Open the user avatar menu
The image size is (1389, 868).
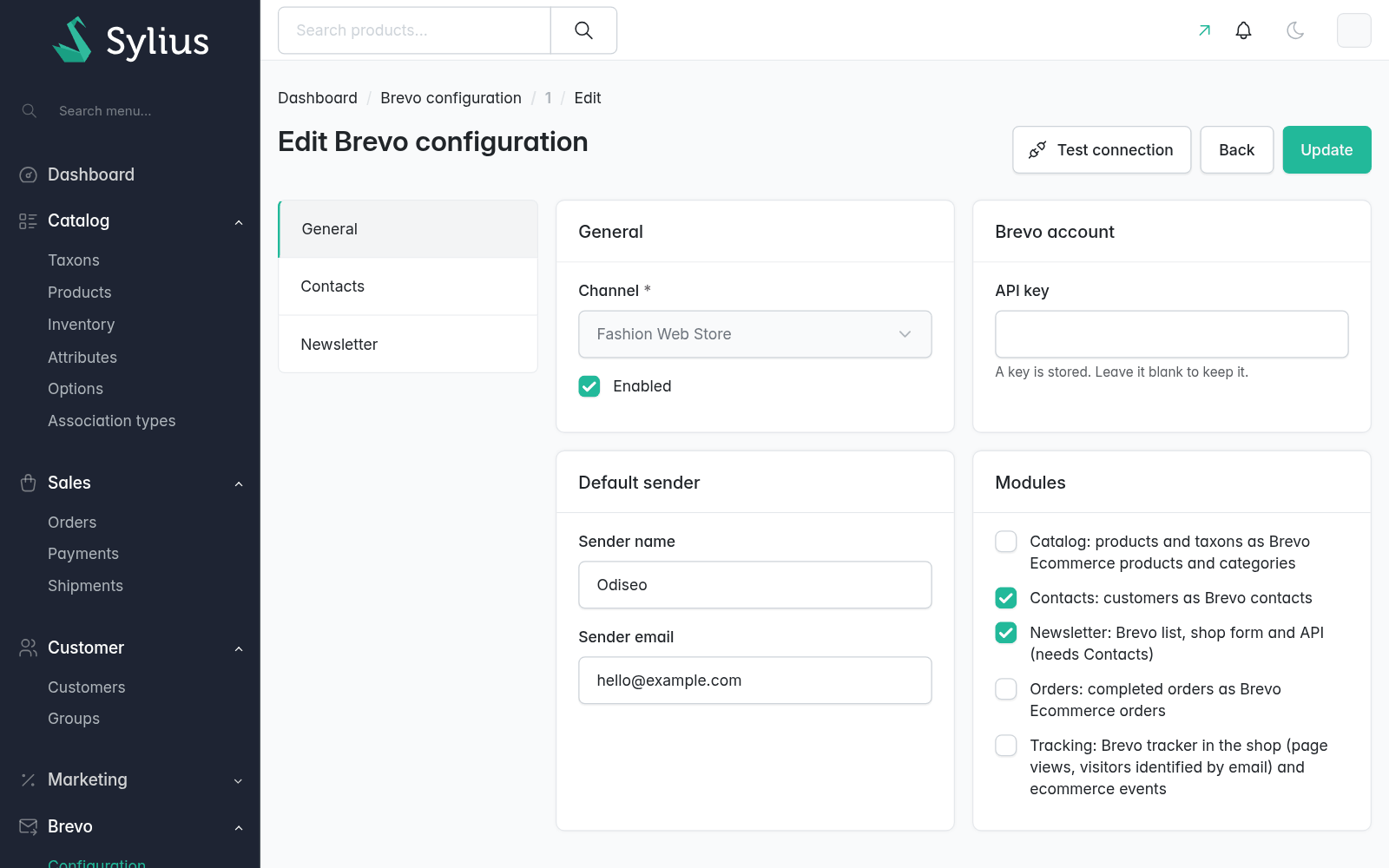[1353, 30]
